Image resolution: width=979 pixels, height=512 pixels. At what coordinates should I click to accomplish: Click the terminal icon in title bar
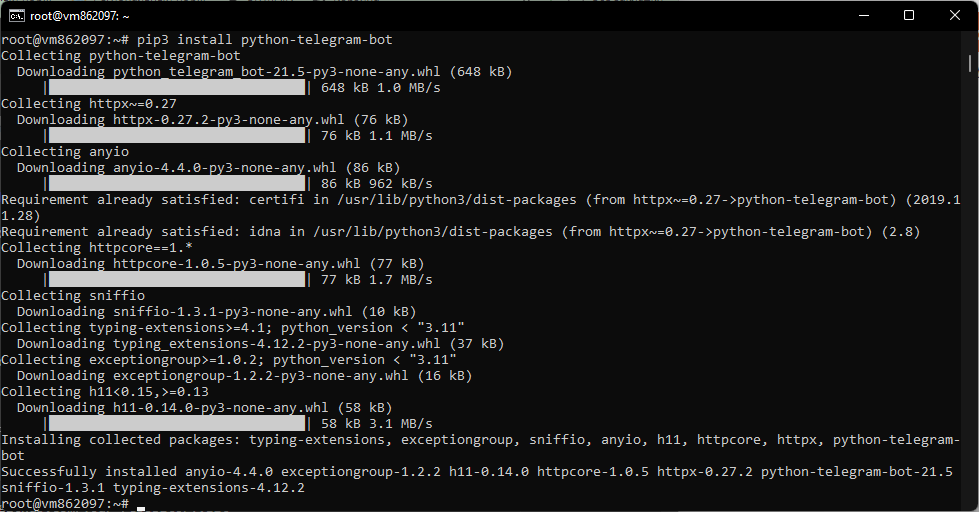tap(16, 16)
